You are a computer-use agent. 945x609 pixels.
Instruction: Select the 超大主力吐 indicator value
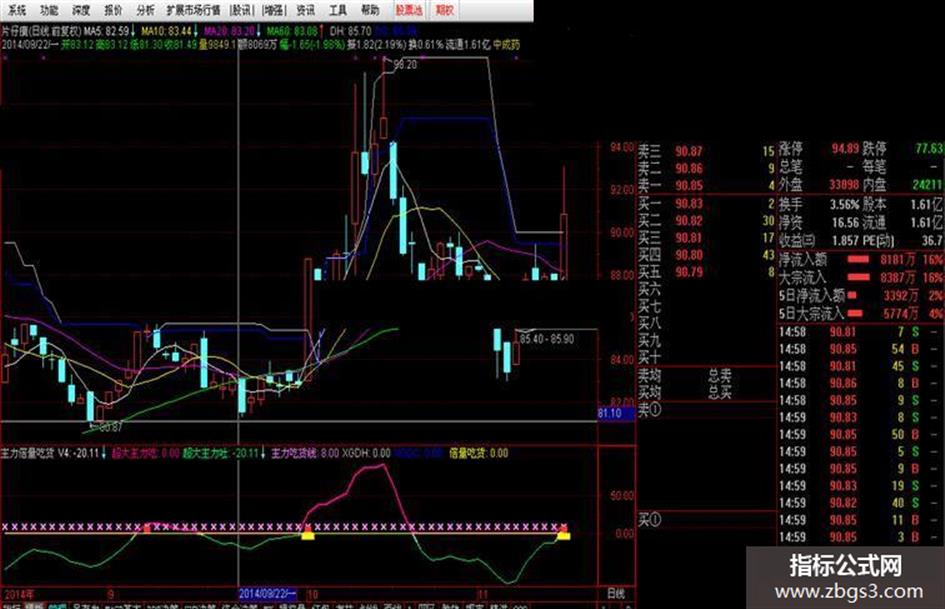pyautogui.click(x=223, y=453)
